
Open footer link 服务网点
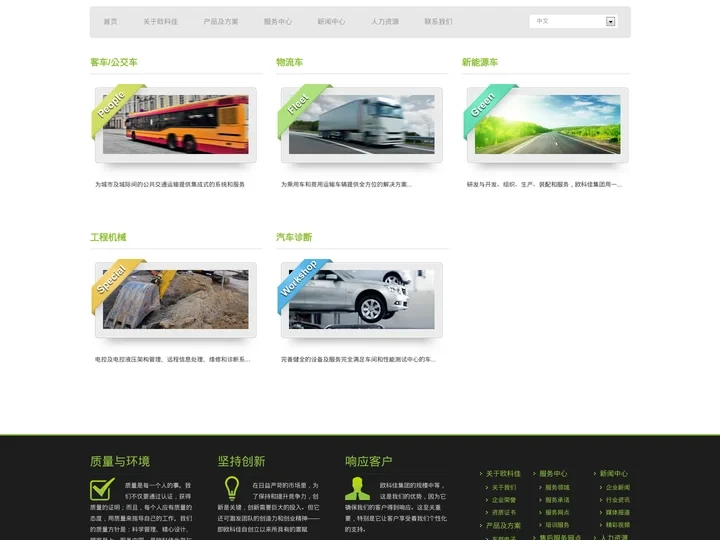tap(557, 512)
